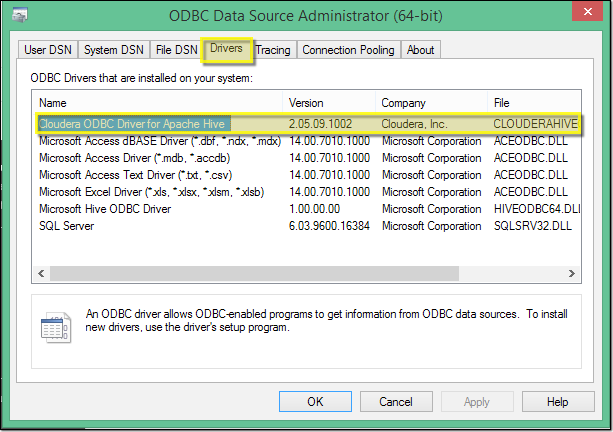The height and width of the screenshot is (432, 613).
Task: Click version 1.00.00.00 cell
Action: (314, 209)
